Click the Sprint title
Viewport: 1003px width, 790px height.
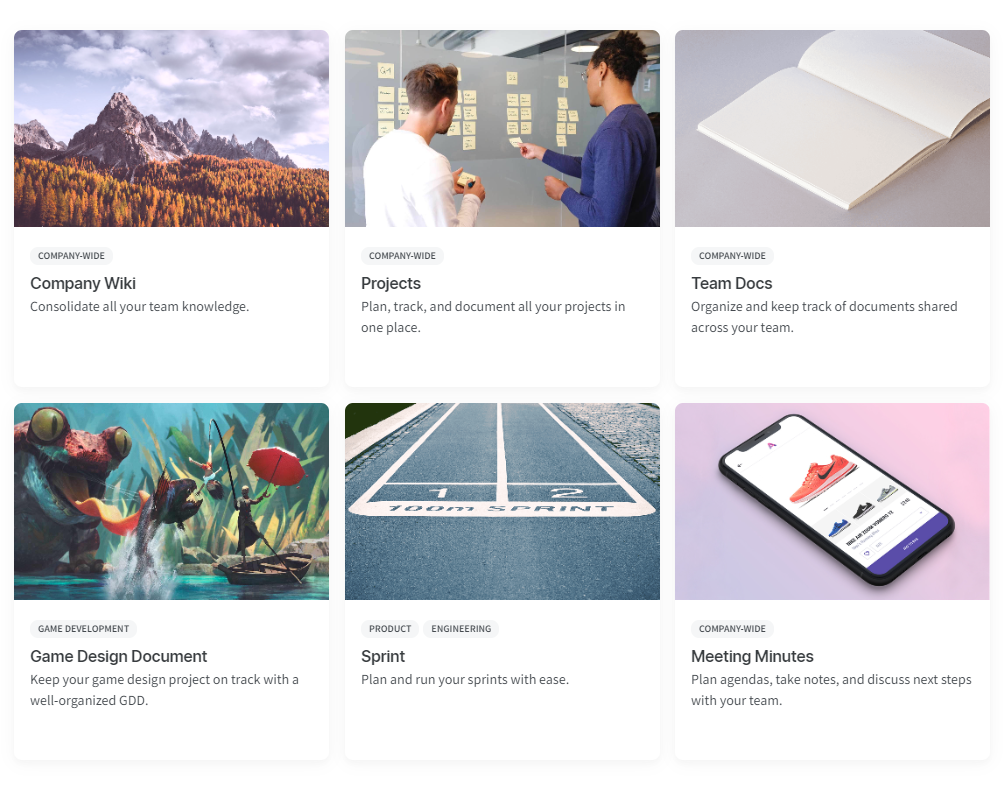(383, 656)
